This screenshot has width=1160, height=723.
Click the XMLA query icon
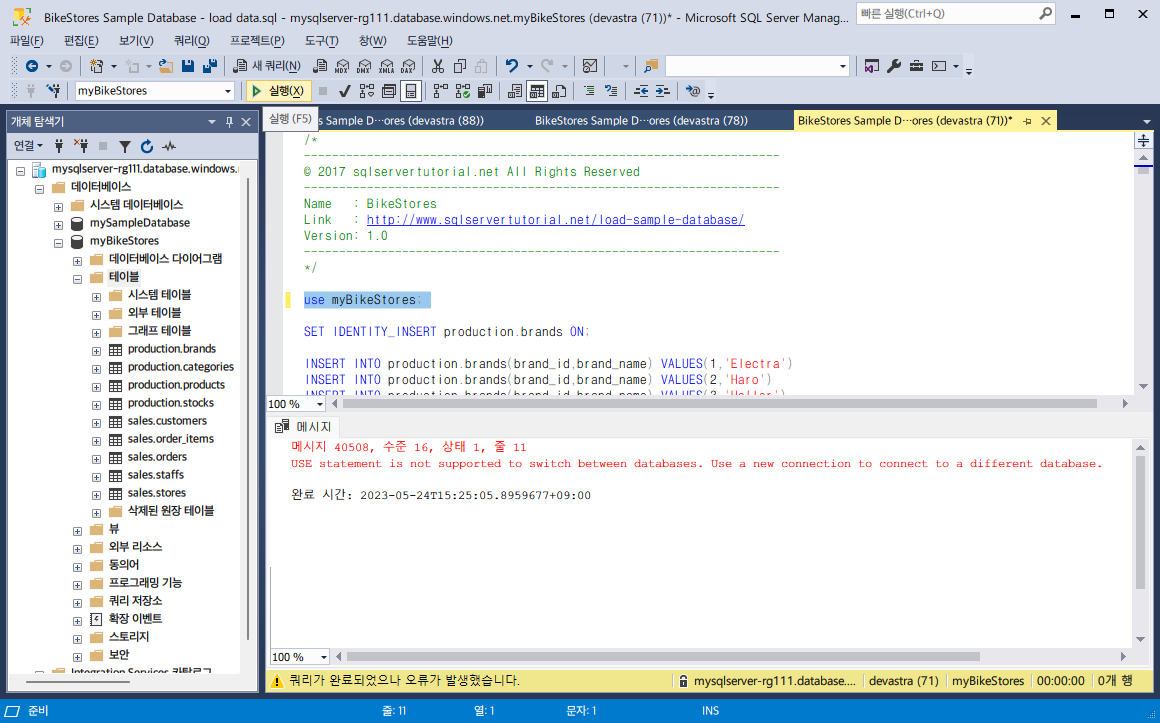point(386,67)
